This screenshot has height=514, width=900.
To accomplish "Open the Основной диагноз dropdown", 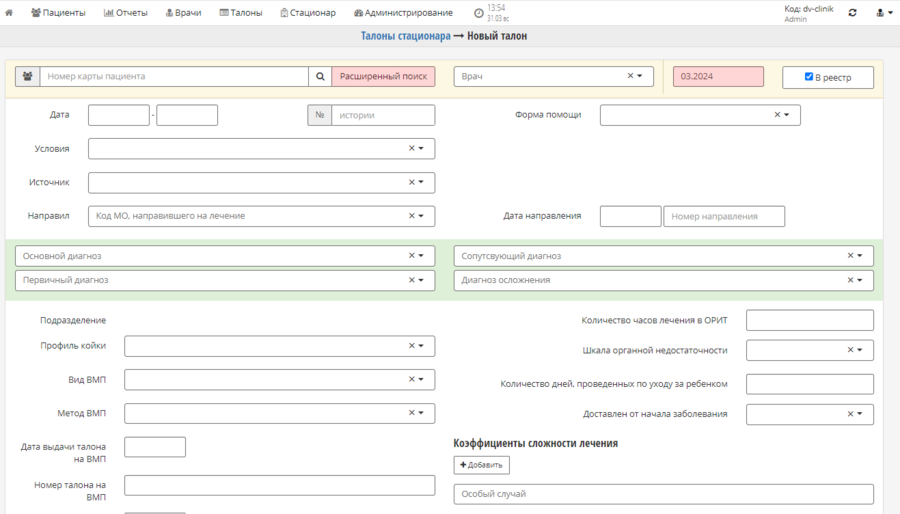I will (x=421, y=255).
